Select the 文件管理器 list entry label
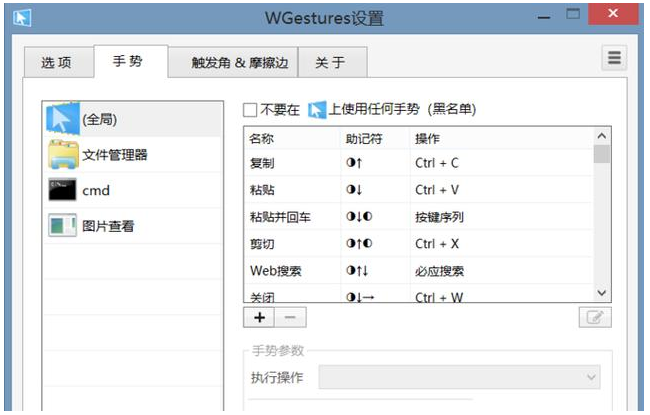This screenshot has height=415, width=650. pos(115,155)
